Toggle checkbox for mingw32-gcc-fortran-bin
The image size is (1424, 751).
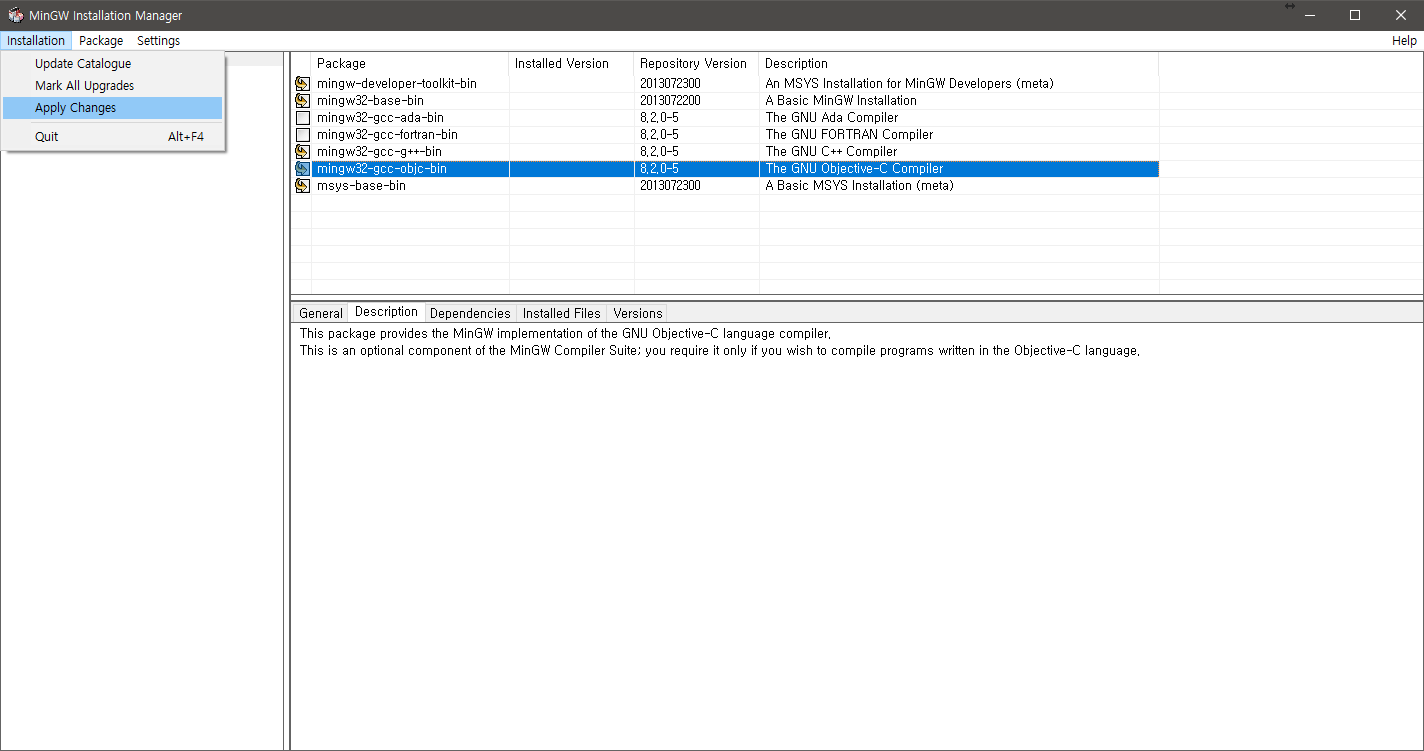click(302, 135)
